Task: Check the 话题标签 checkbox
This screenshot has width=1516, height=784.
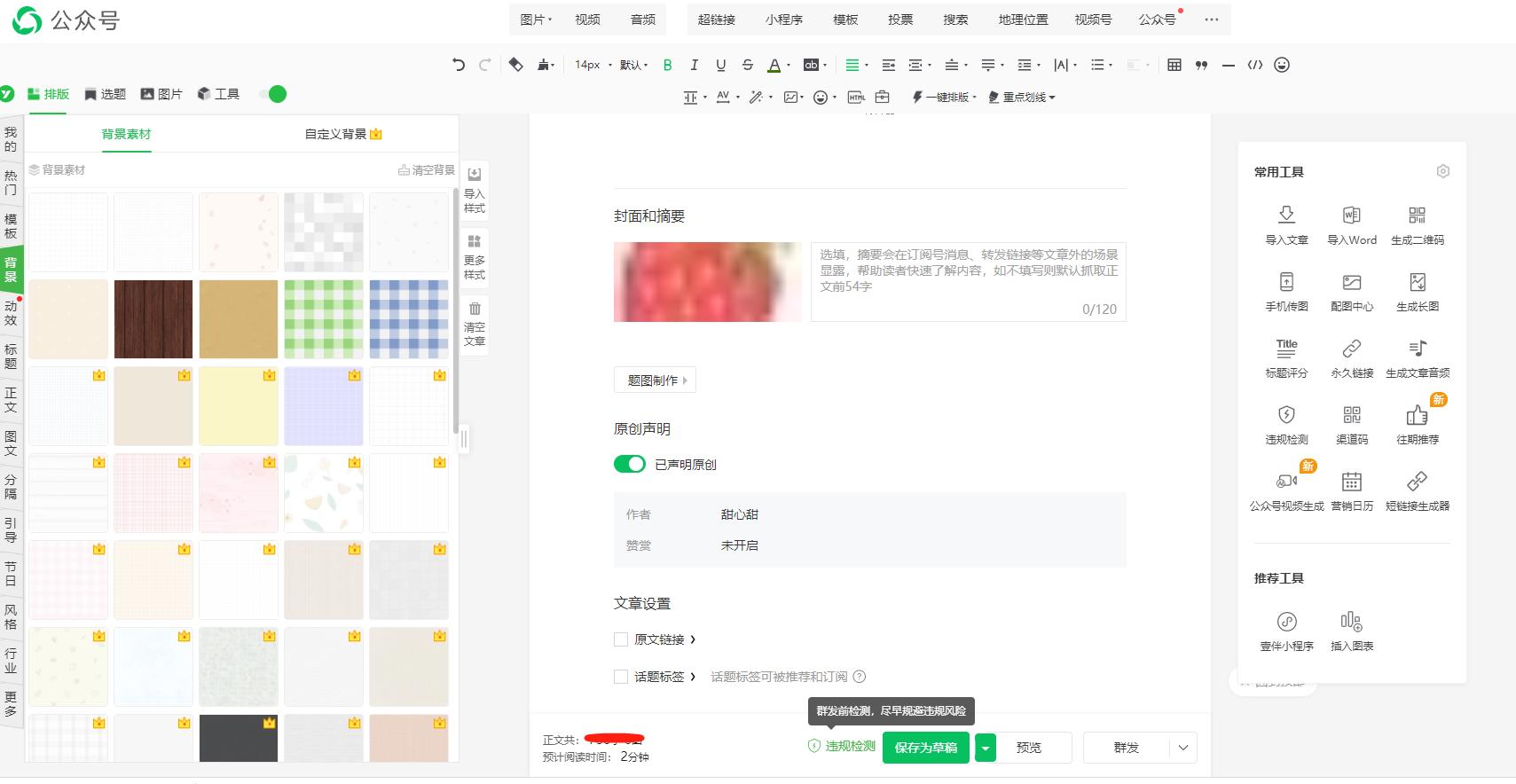Action: coord(621,677)
